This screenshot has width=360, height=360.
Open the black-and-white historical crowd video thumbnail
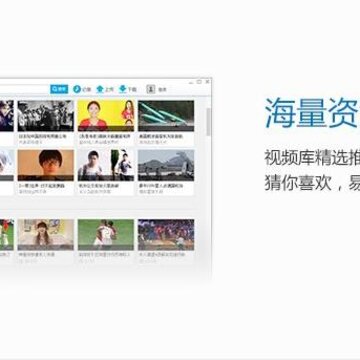pyautogui.click(x=46, y=116)
